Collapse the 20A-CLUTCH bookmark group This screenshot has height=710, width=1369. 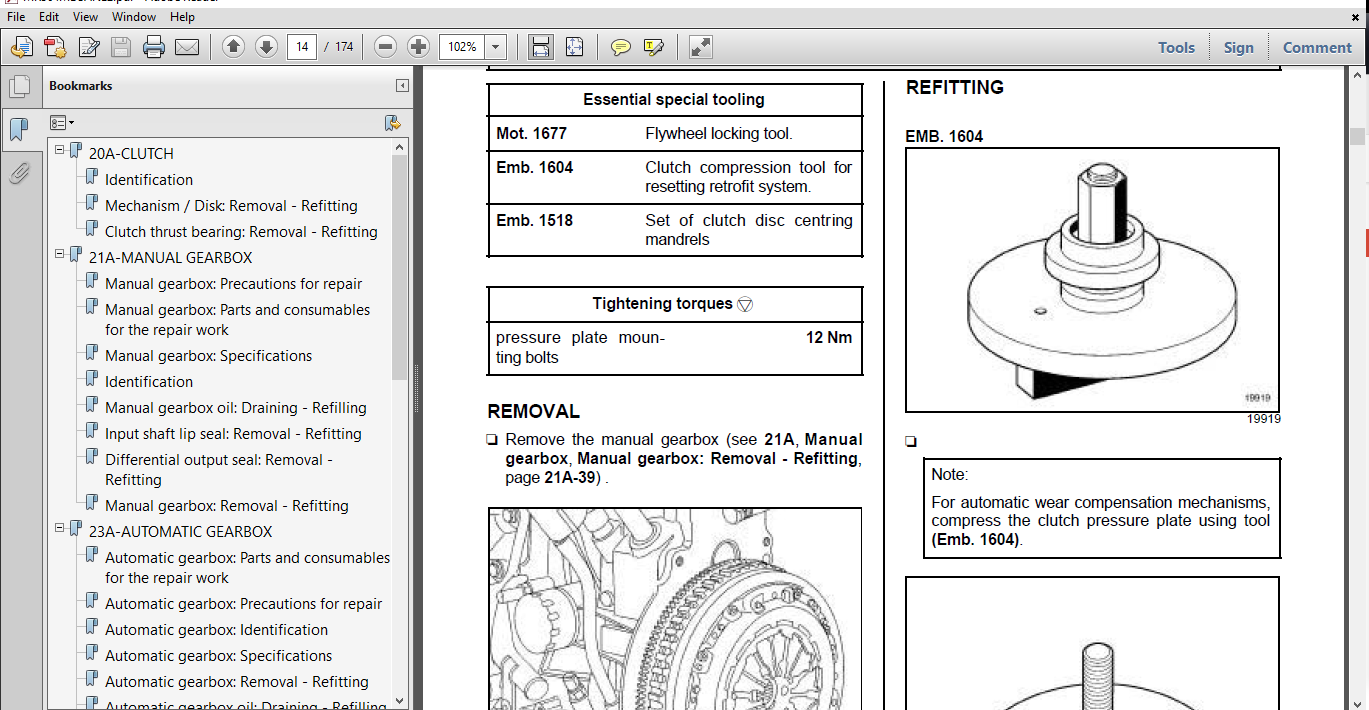click(x=60, y=150)
